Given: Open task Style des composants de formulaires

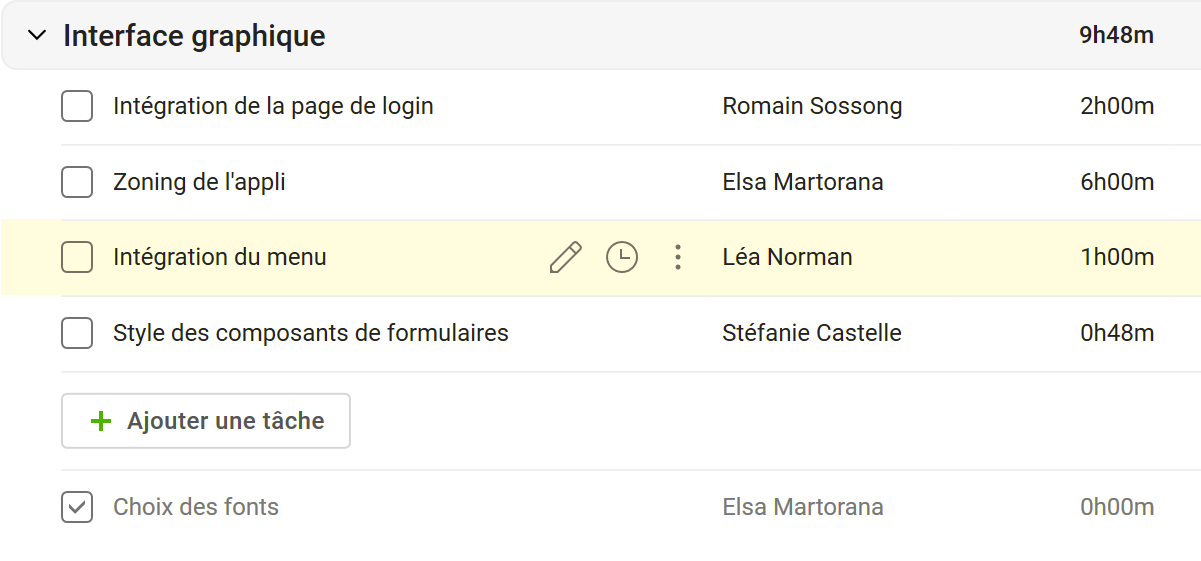Looking at the screenshot, I should click(x=311, y=333).
